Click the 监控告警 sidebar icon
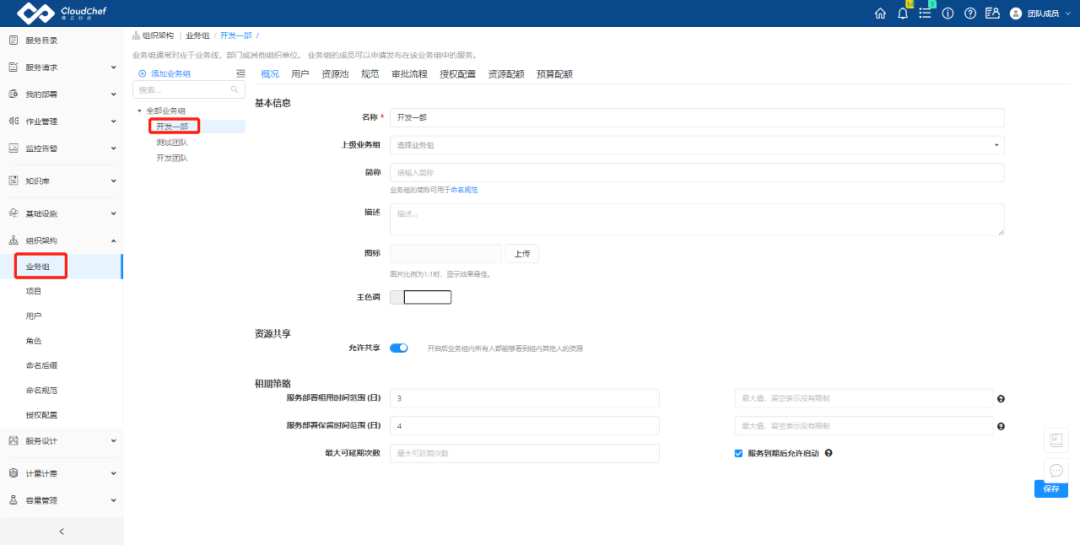Screen dimensions: 1080x545 tap(13, 148)
